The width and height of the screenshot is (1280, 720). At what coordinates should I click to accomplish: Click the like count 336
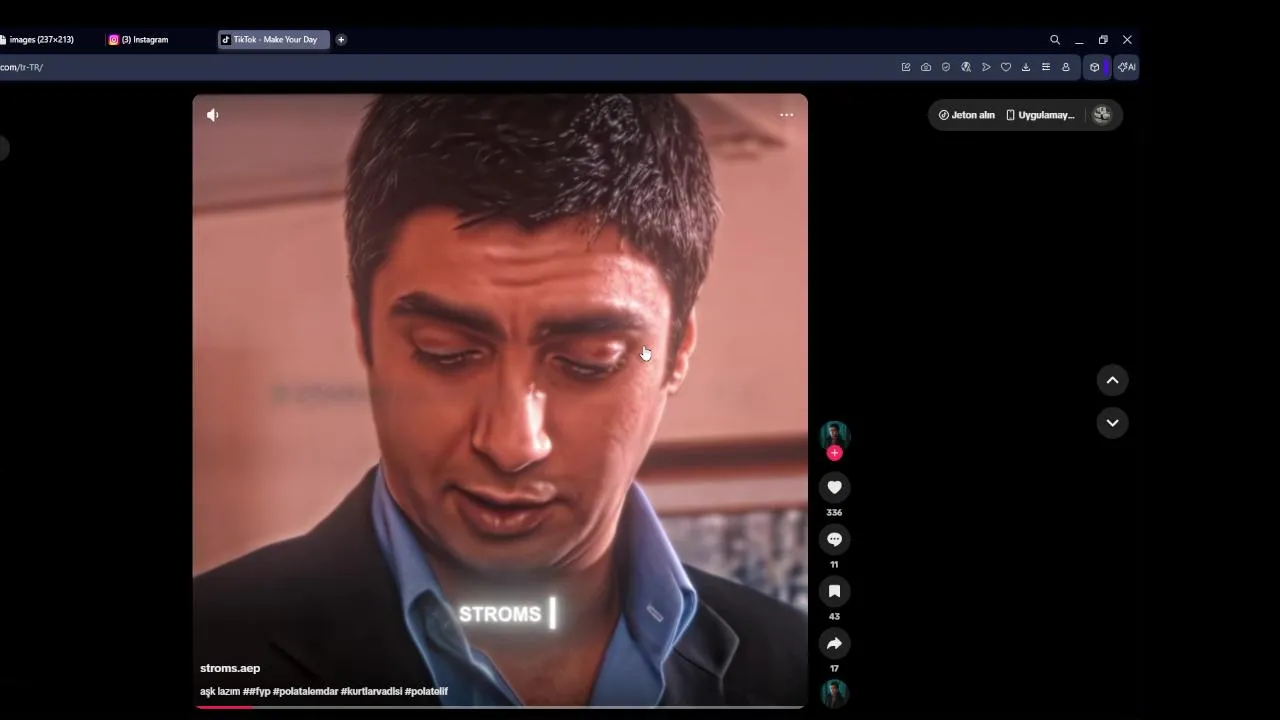(x=834, y=512)
